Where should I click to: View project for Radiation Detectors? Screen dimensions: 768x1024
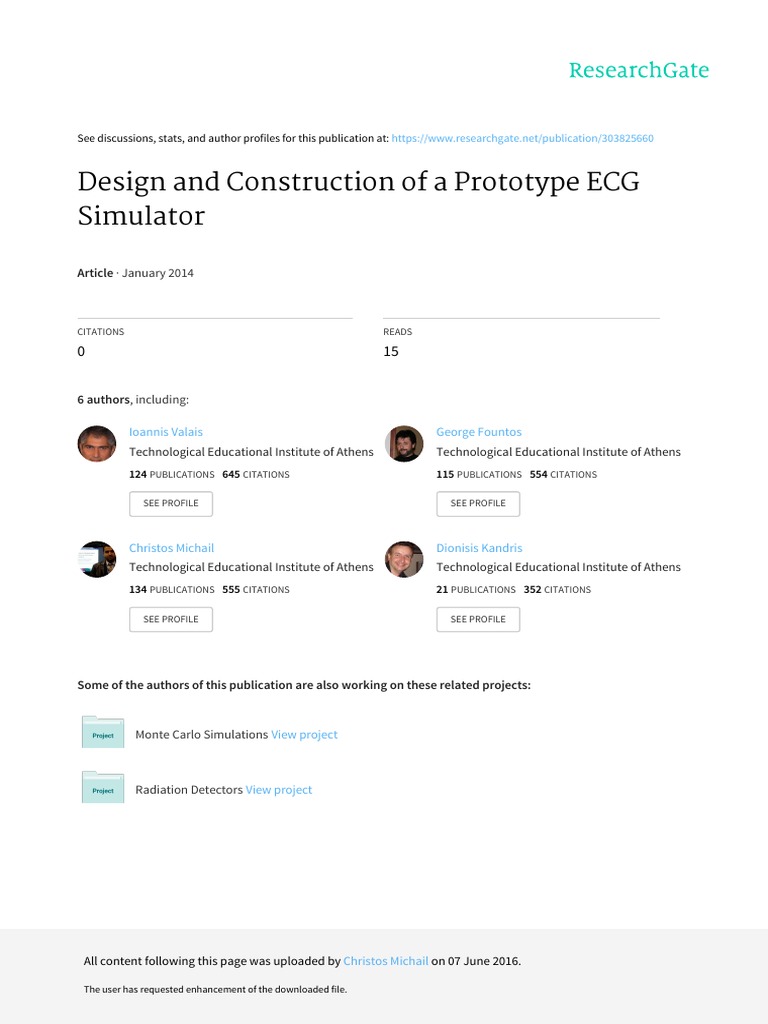point(279,790)
